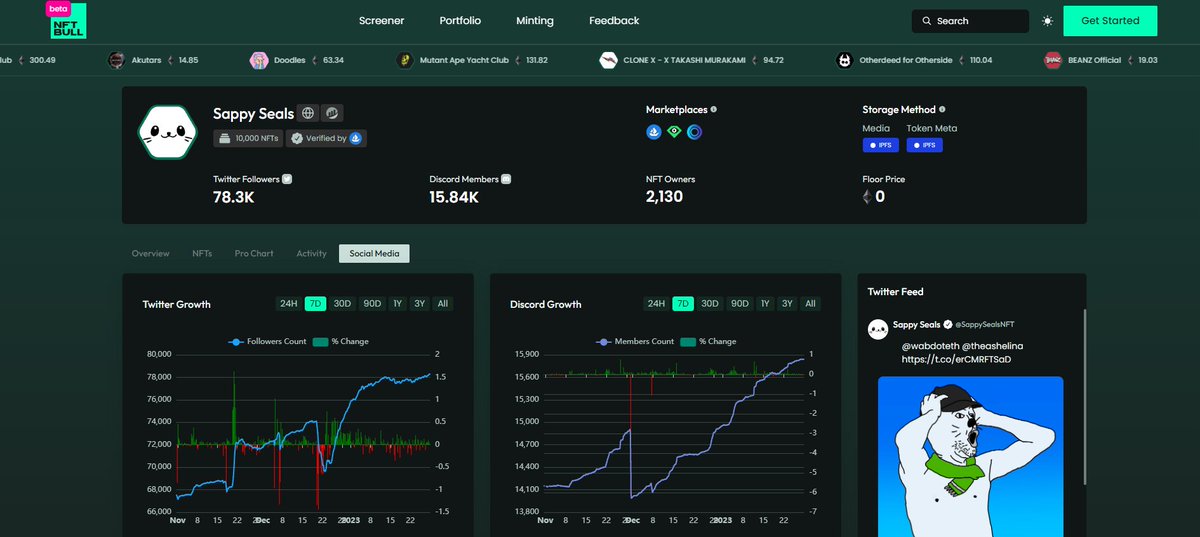This screenshot has width=1200, height=537.
Task: Set Discord Growth range to 90D
Action: point(739,303)
